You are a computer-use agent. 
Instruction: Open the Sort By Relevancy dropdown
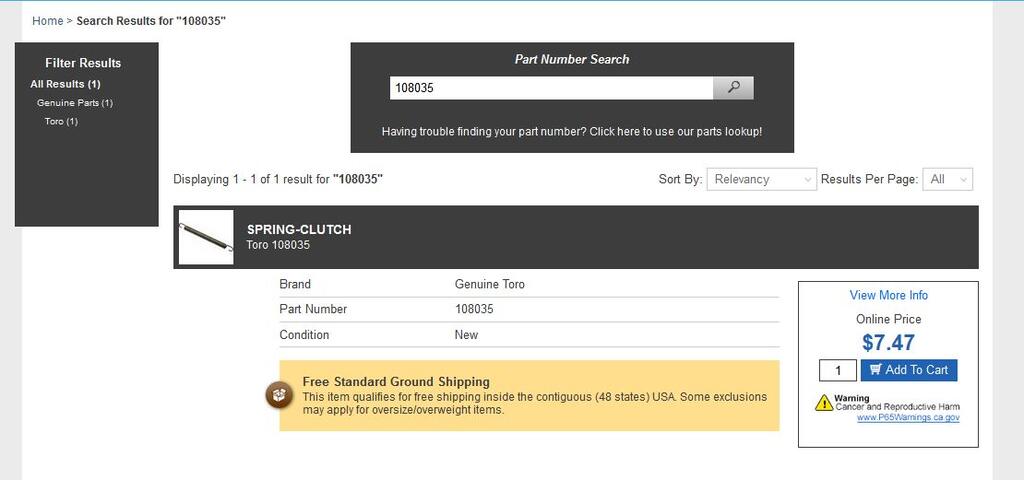point(761,179)
